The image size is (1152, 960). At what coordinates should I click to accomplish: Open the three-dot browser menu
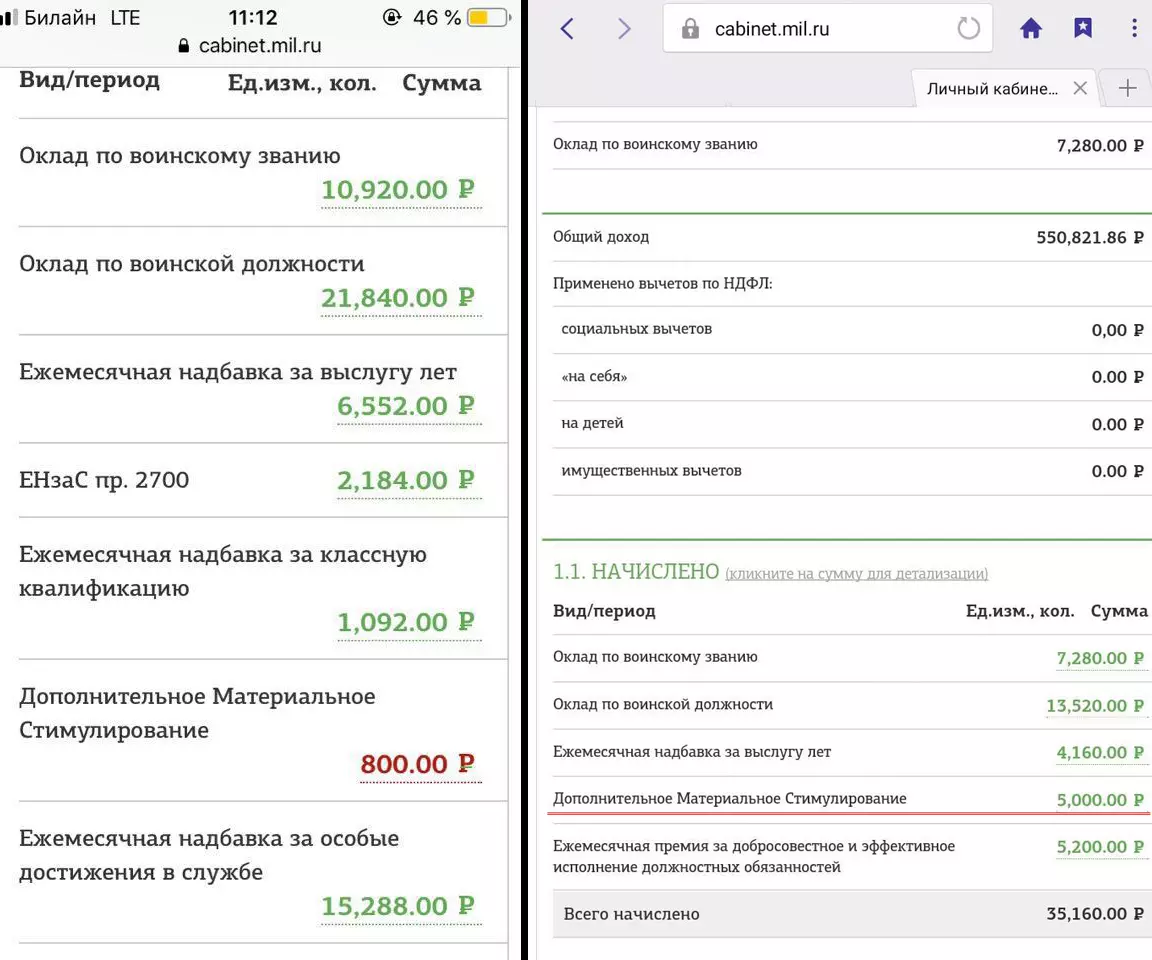1134,29
